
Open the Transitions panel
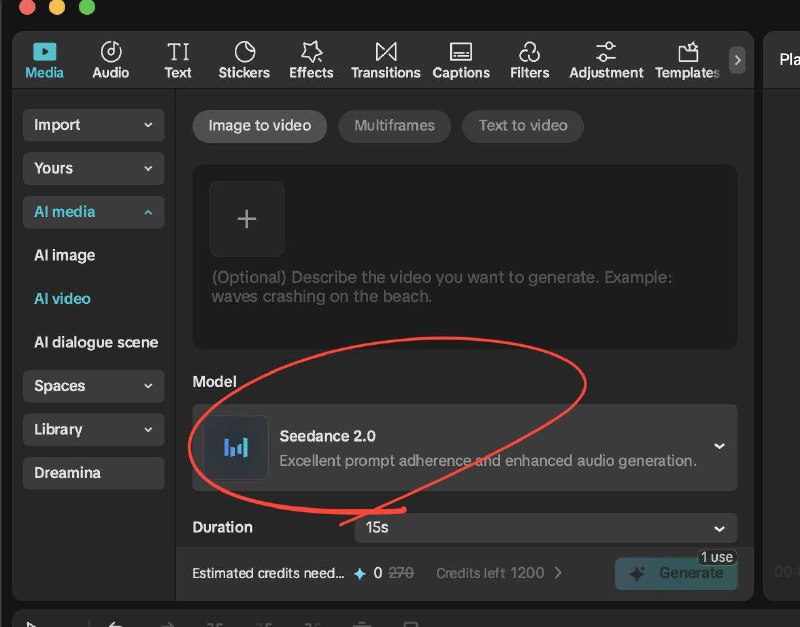pos(385,60)
